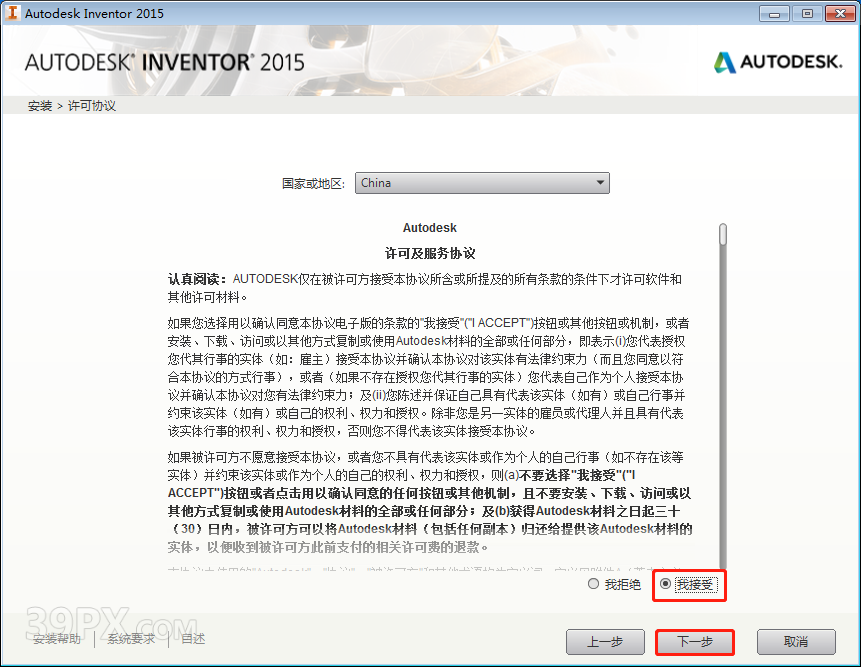Click the dropdown arrow on the country selector
The image size is (861, 667).
600,183
